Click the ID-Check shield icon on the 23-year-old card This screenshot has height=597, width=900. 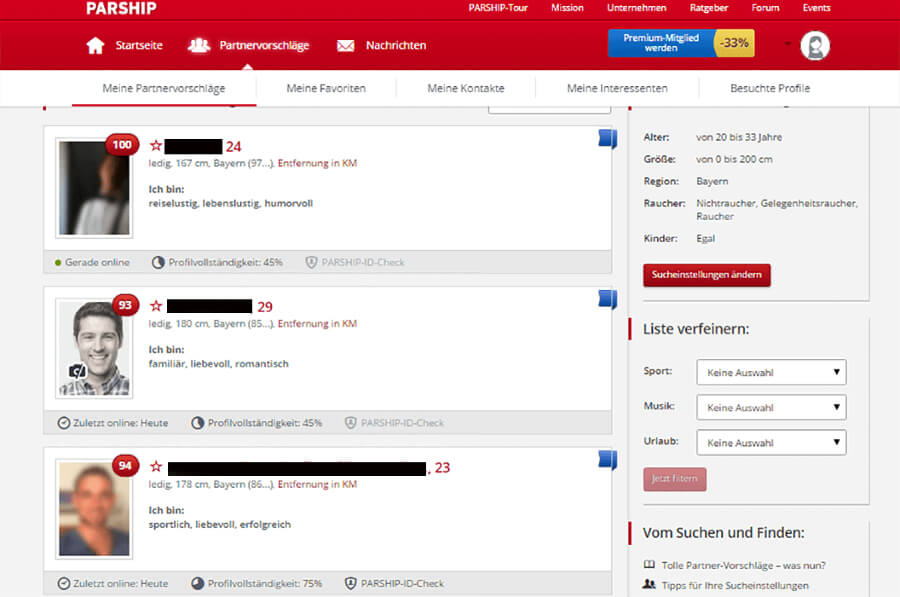click(350, 583)
